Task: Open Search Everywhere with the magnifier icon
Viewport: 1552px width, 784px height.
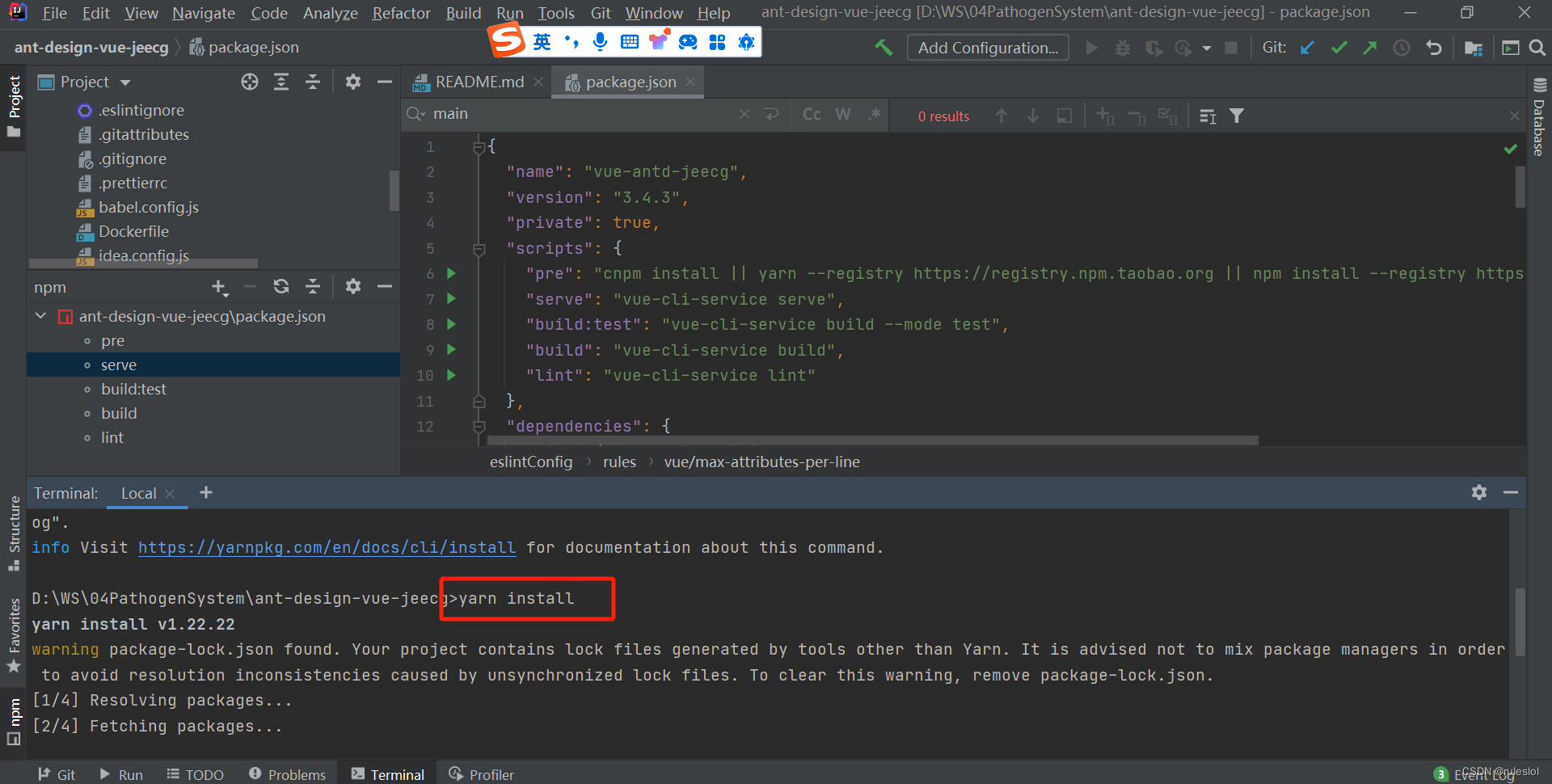Action: click(1537, 48)
